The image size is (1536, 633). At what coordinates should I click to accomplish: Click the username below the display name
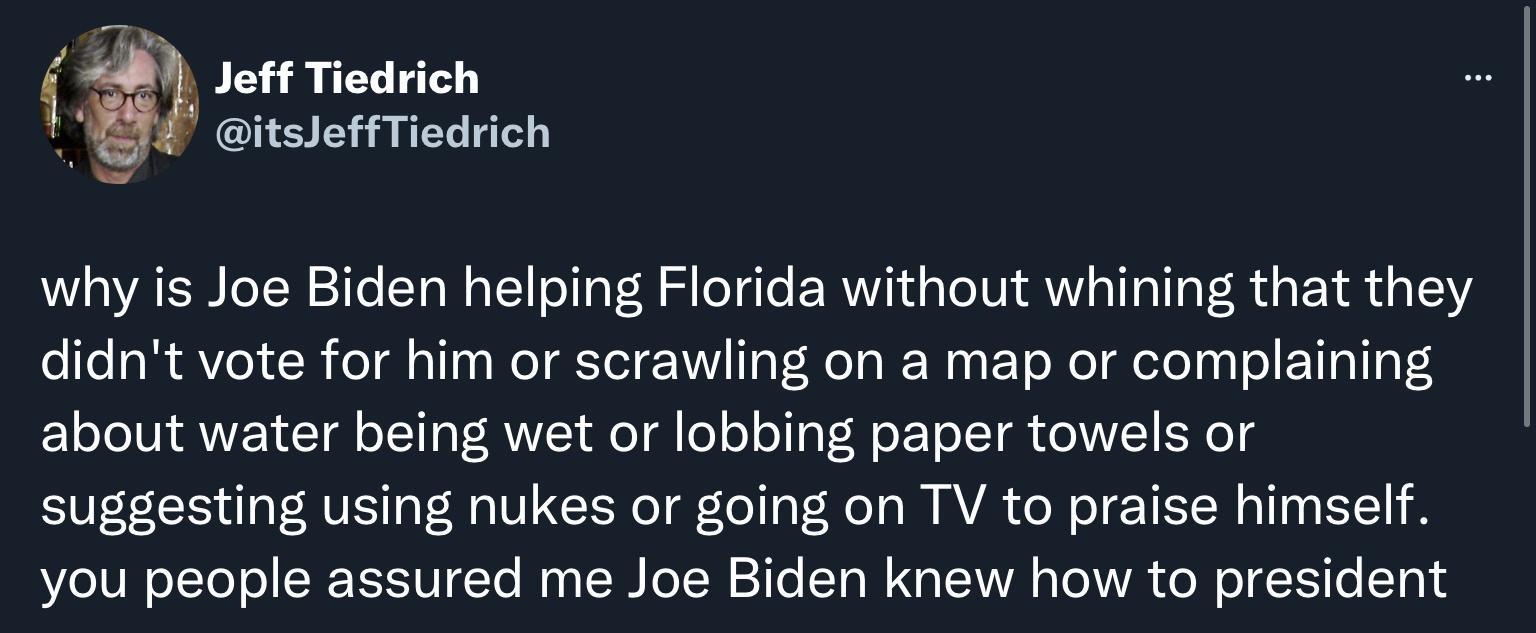(x=382, y=131)
